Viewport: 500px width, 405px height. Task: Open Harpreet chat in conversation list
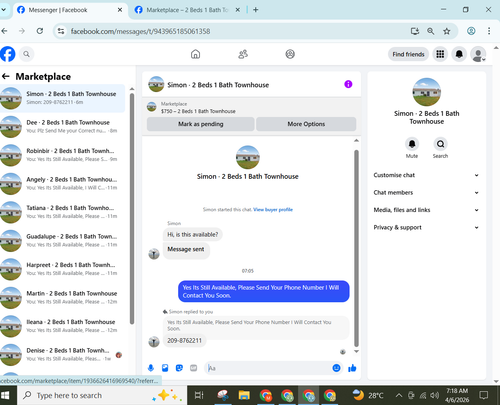63,269
